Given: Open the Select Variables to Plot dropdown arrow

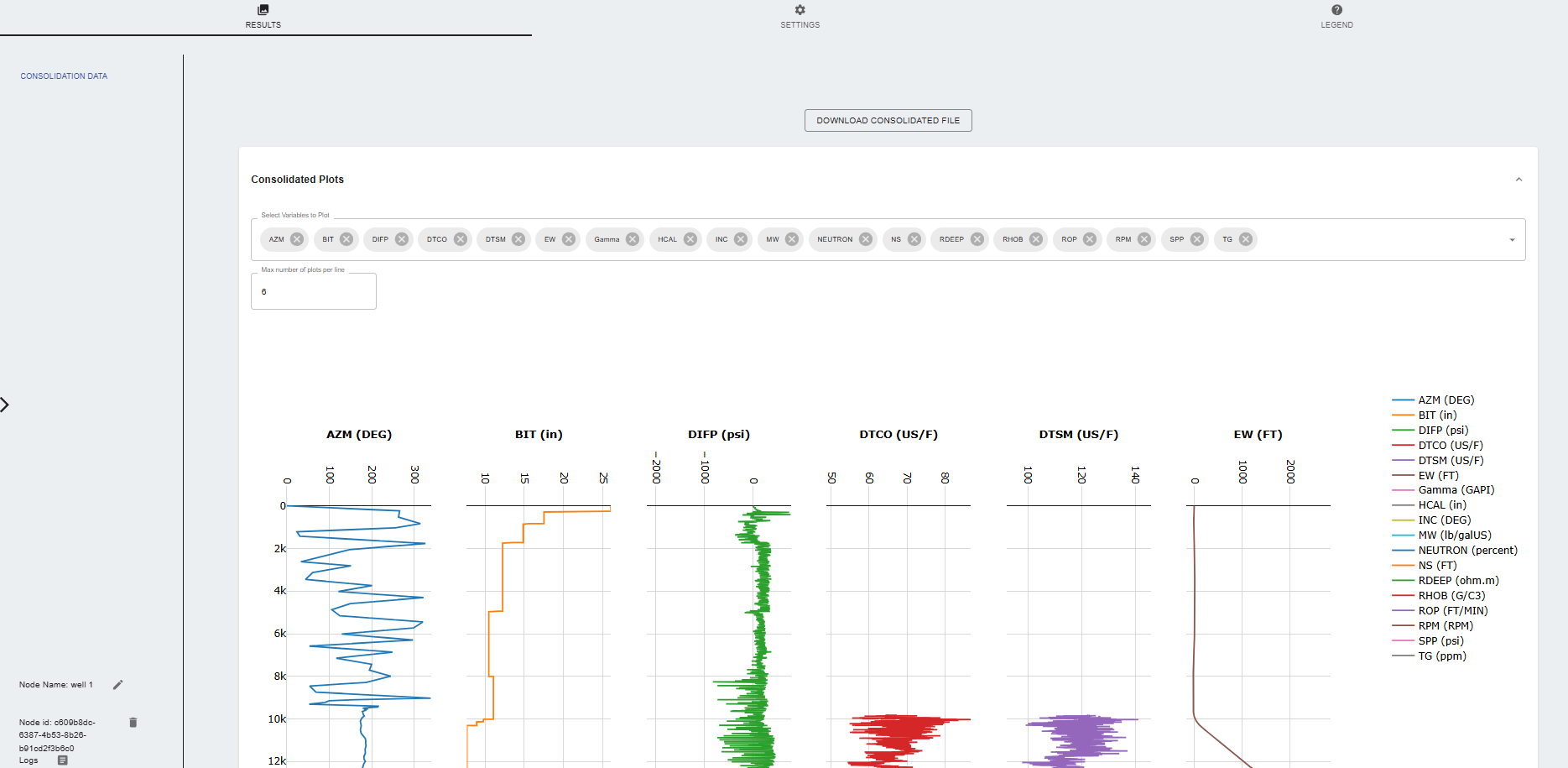Looking at the screenshot, I should [x=1512, y=240].
